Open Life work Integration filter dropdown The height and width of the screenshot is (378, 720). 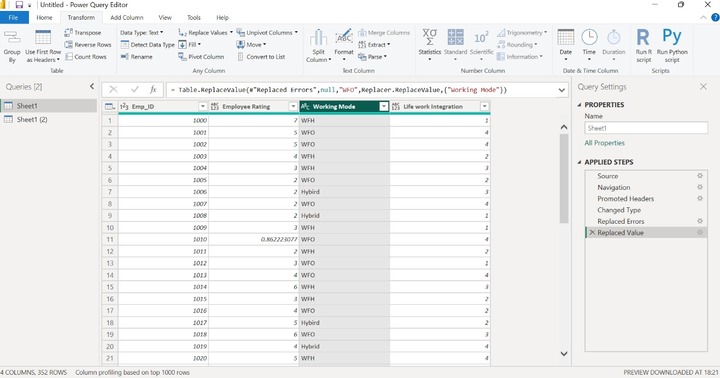(x=484, y=107)
